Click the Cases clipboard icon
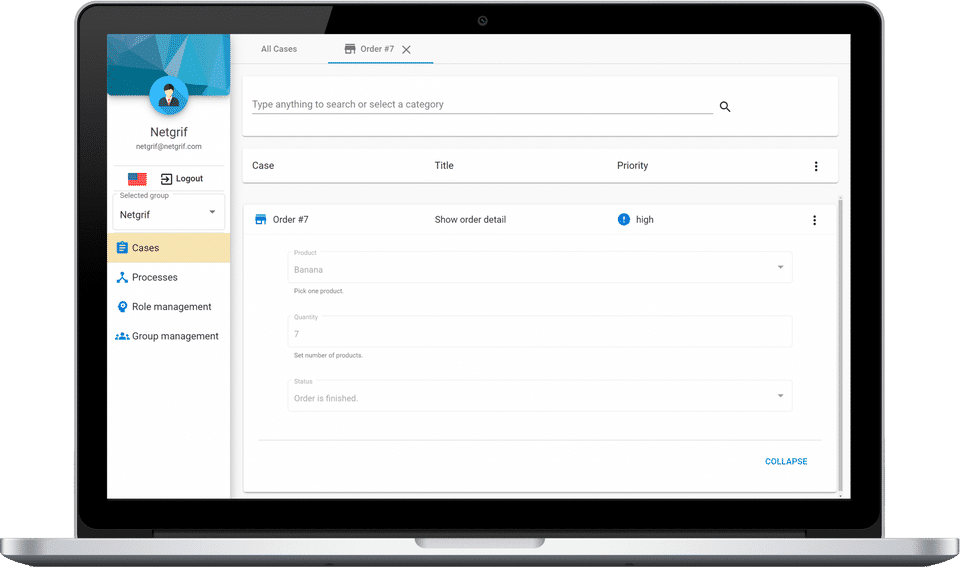This screenshot has height=569, width=960. click(x=122, y=247)
